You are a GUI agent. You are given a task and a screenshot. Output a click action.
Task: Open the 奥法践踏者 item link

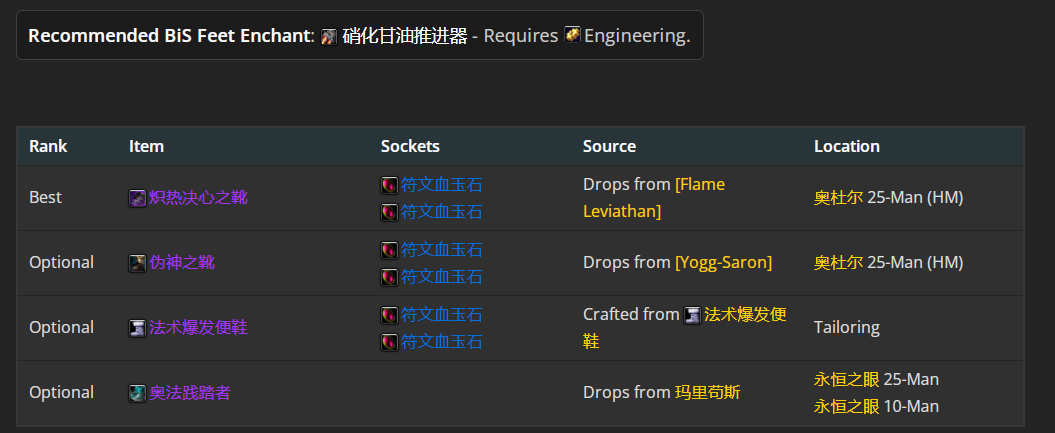(190, 393)
